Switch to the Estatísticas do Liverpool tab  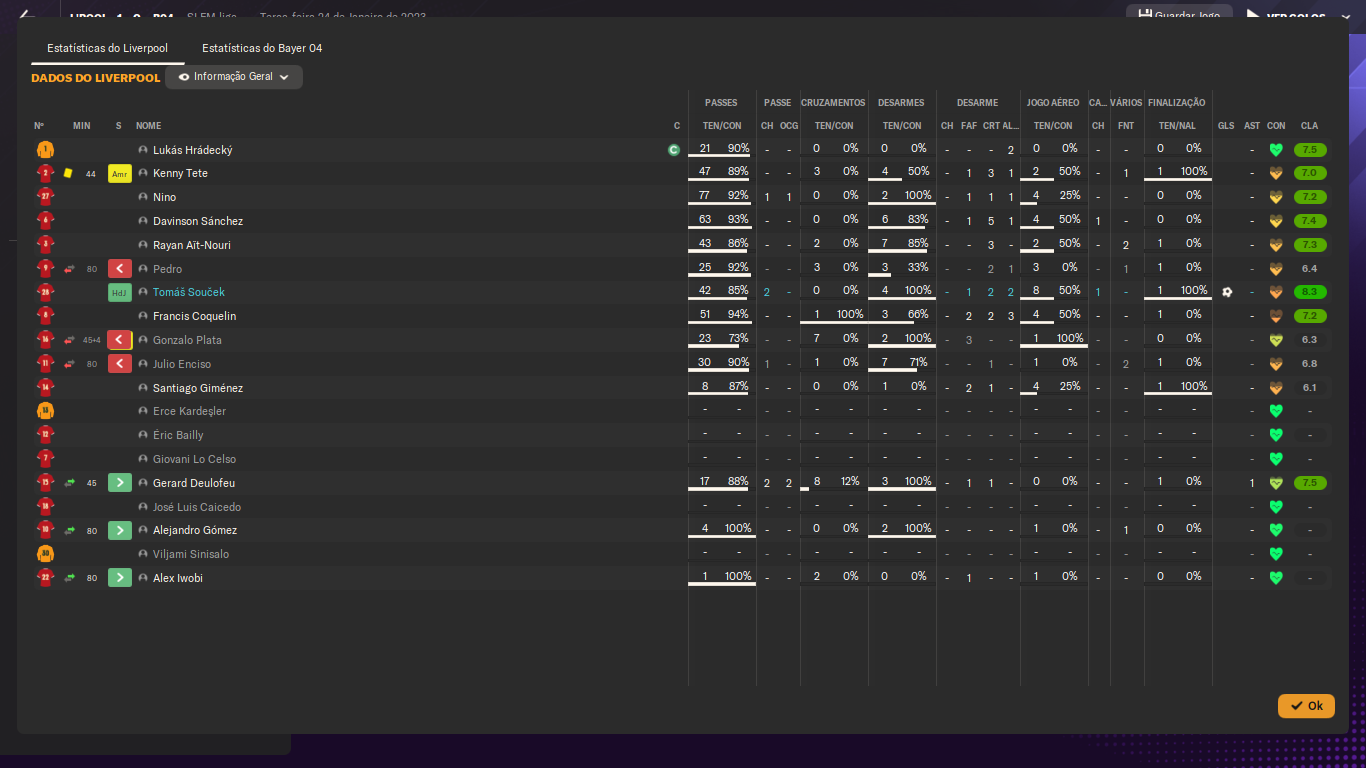point(107,48)
